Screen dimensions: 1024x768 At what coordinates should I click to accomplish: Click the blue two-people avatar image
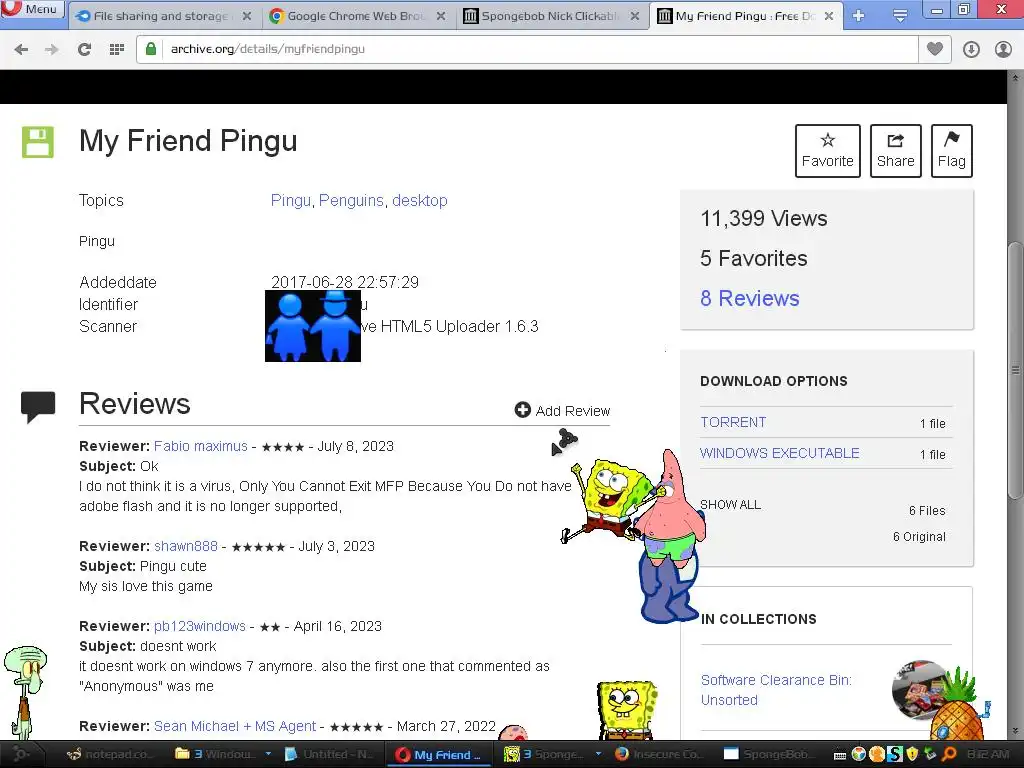[313, 326]
